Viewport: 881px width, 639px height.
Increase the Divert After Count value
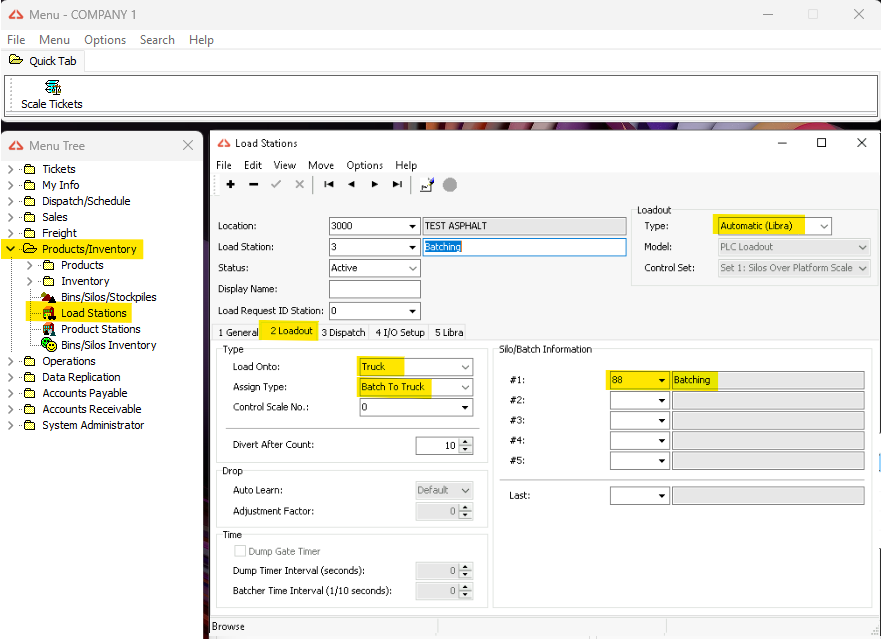466,442
